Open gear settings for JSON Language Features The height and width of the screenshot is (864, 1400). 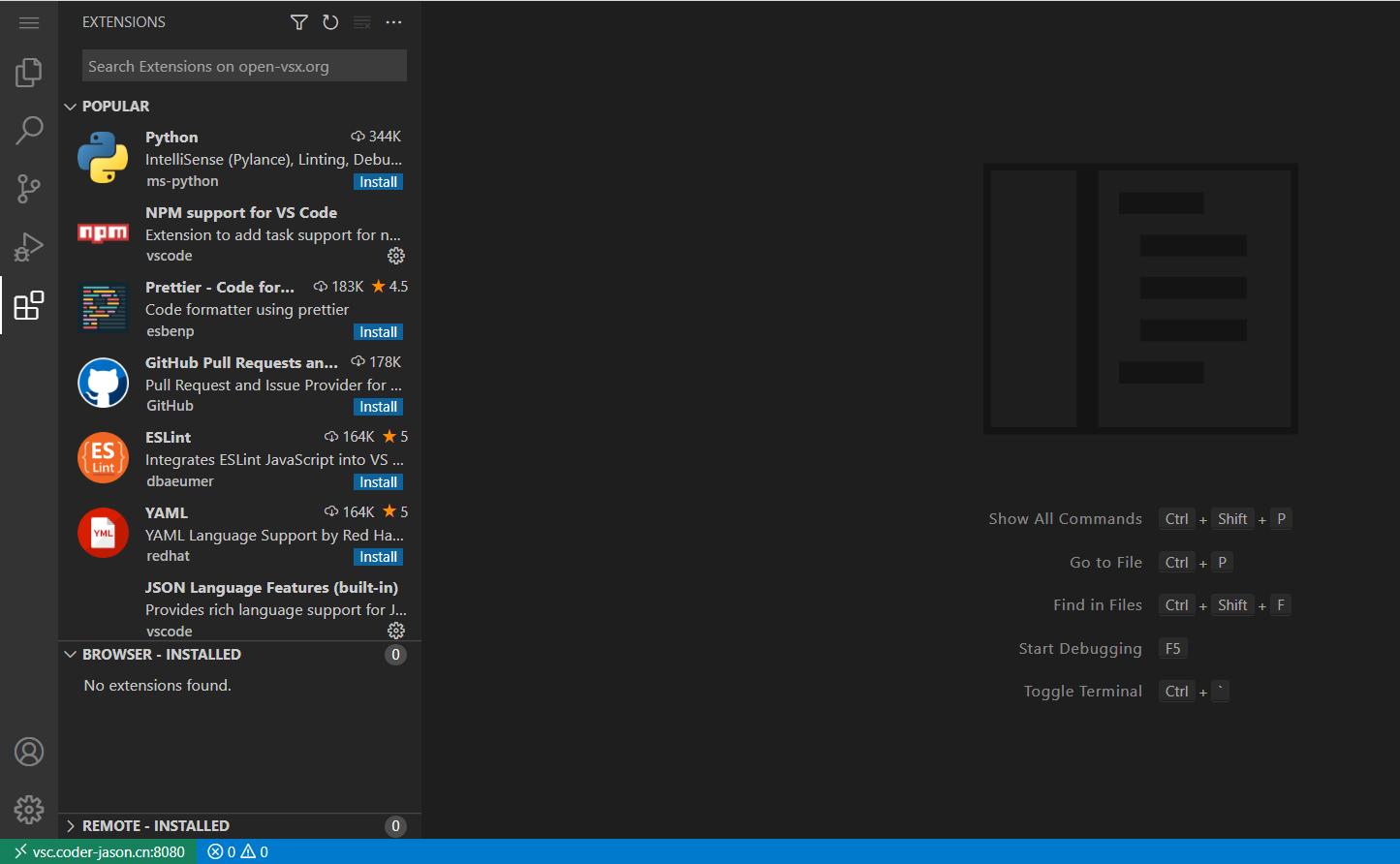click(396, 631)
